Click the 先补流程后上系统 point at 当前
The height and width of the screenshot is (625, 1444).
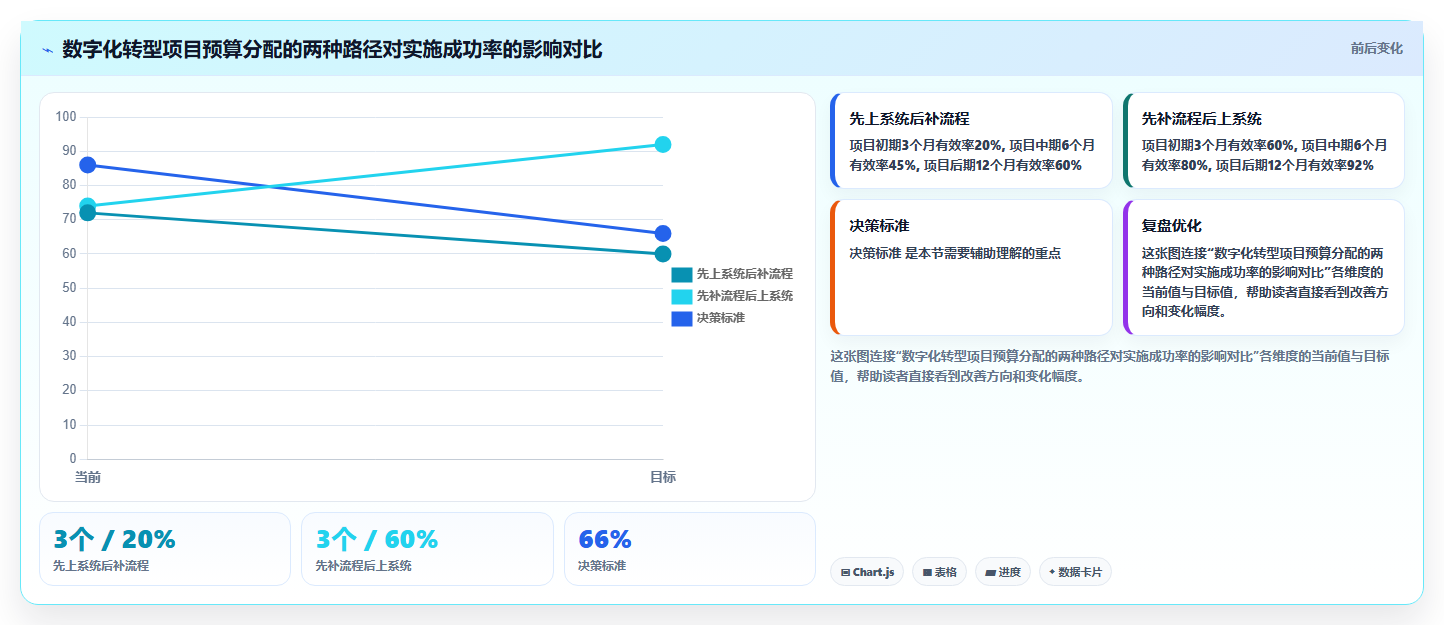tap(88, 206)
